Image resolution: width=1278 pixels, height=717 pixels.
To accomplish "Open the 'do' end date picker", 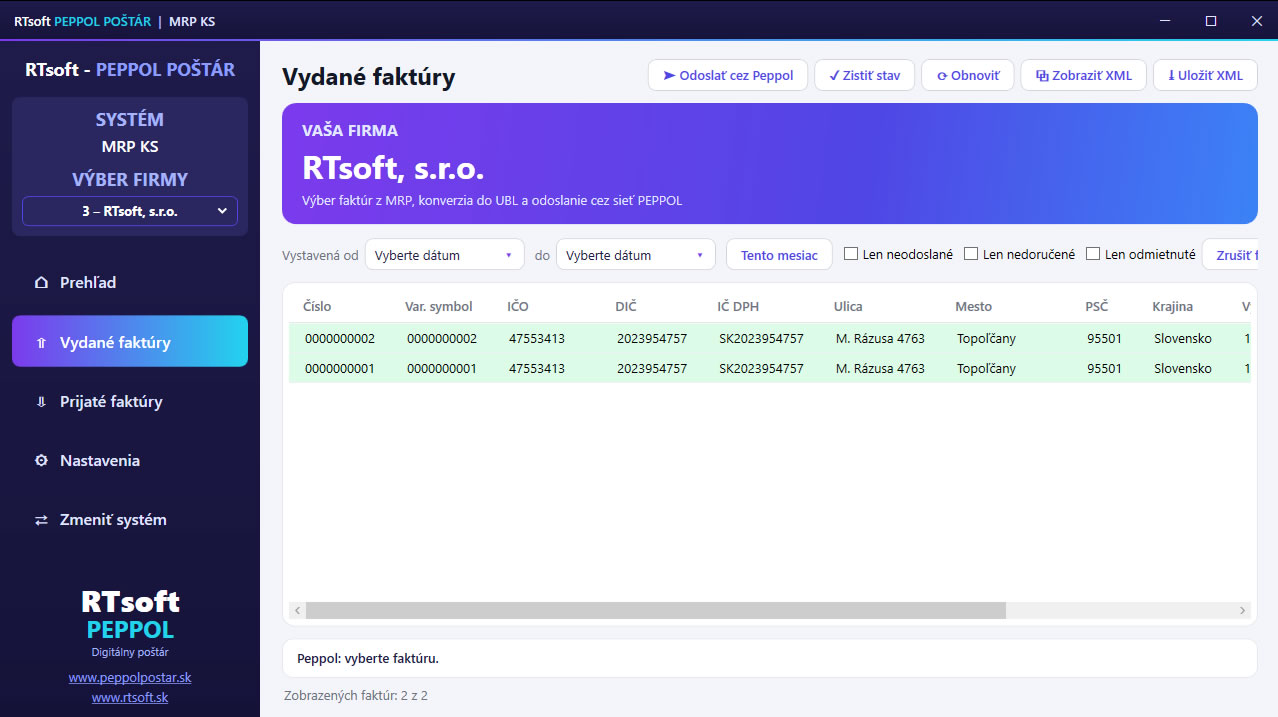I will pos(636,255).
